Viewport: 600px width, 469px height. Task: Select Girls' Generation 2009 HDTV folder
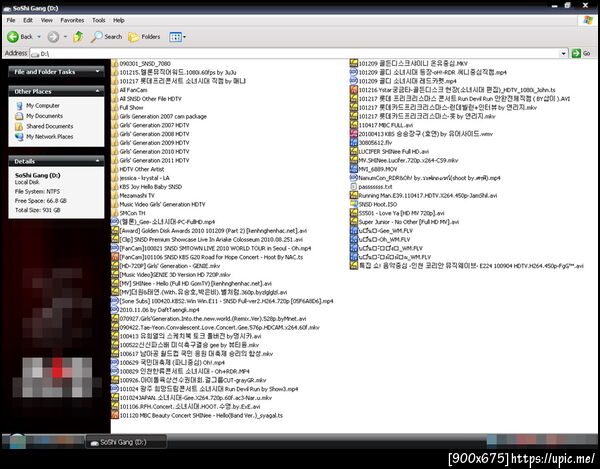(x=150, y=143)
